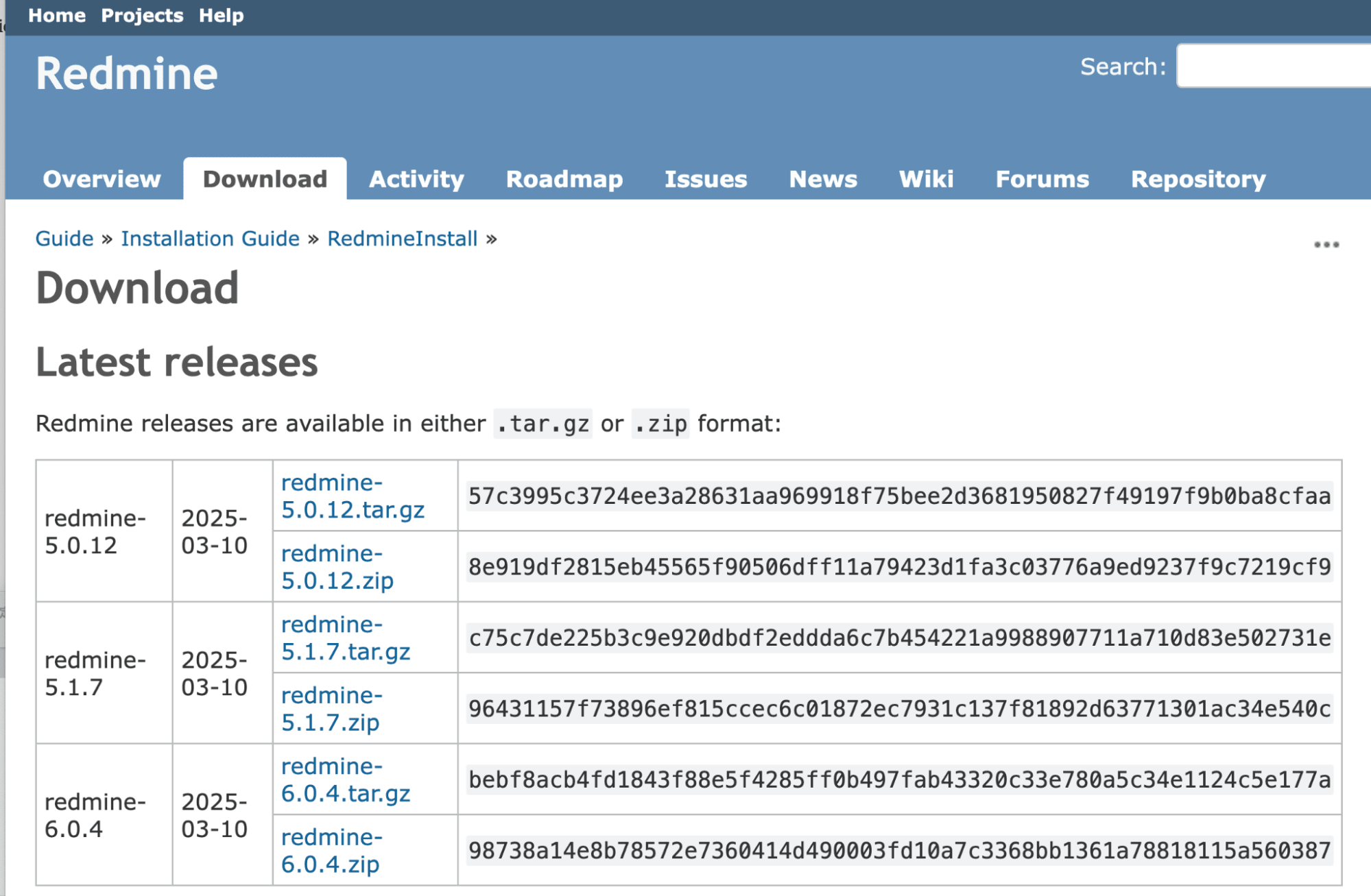Go to the Forums tab

tap(1042, 179)
